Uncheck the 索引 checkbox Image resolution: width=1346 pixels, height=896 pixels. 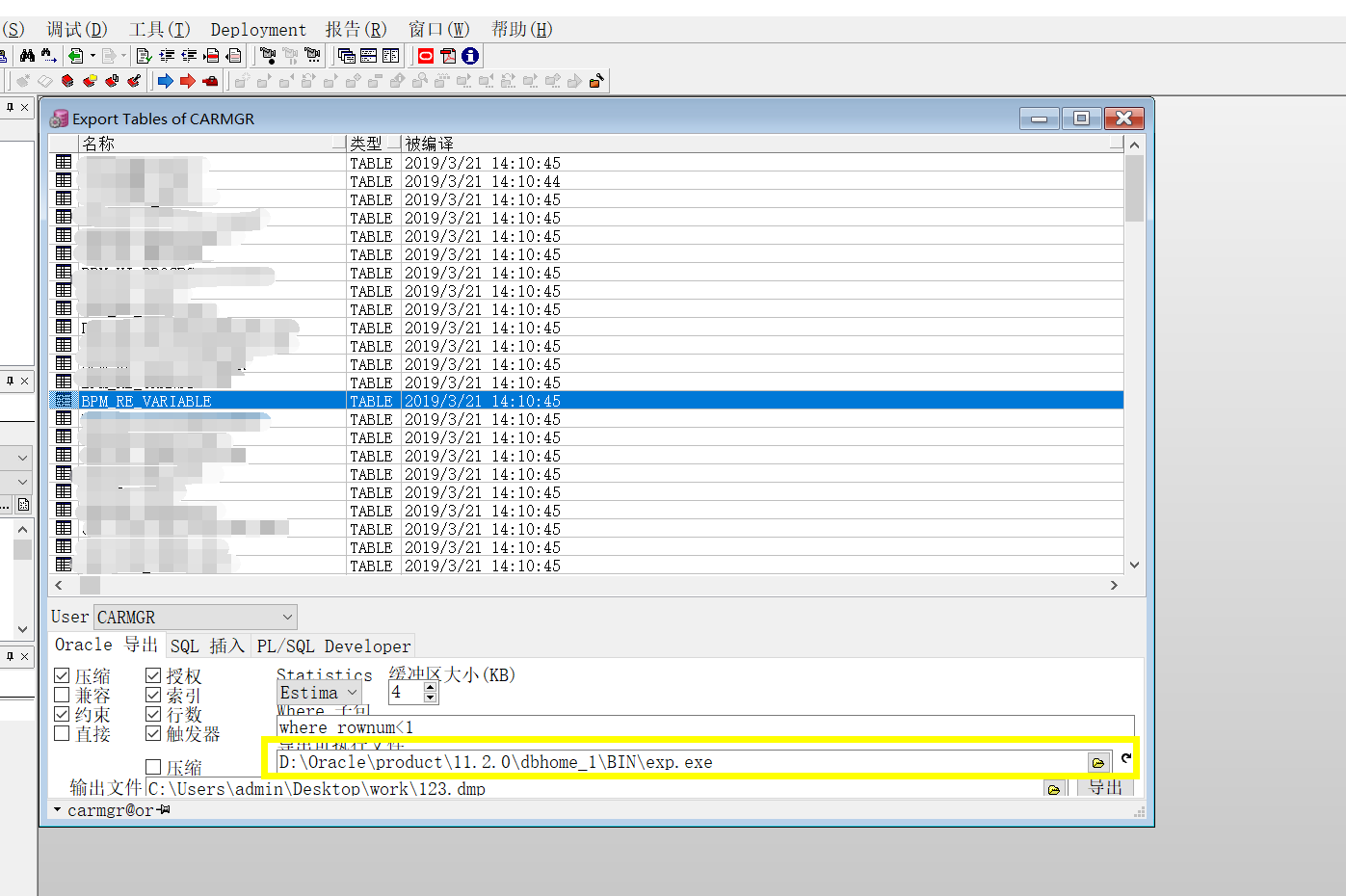click(x=153, y=695)
